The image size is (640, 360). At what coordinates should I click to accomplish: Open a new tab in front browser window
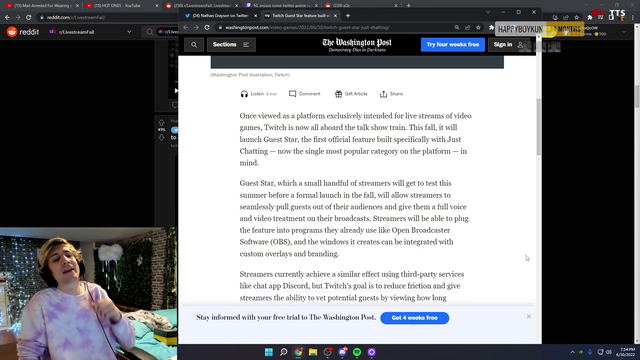point(348,16)
